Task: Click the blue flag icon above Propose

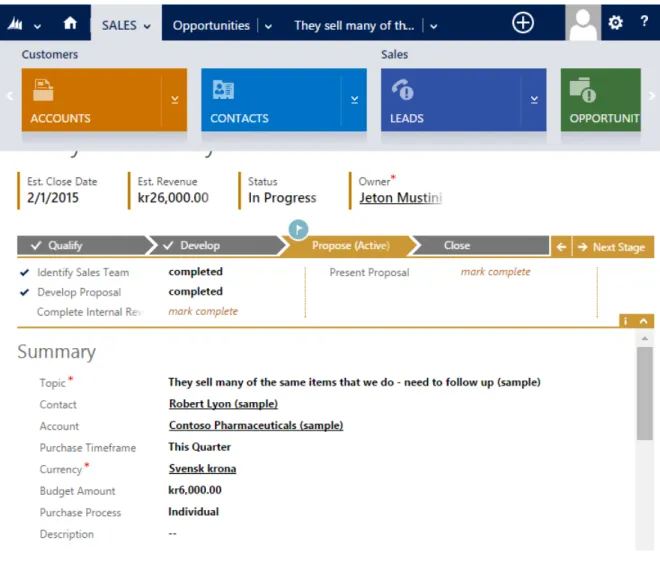Action: click(298, 229)
